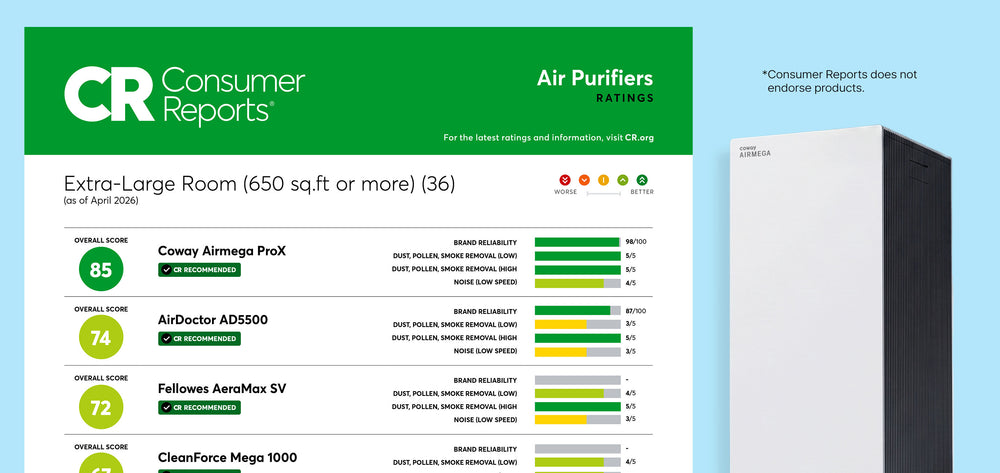
Task: Click the 'Air Purifiers' title
Action: tap(595, 78)
